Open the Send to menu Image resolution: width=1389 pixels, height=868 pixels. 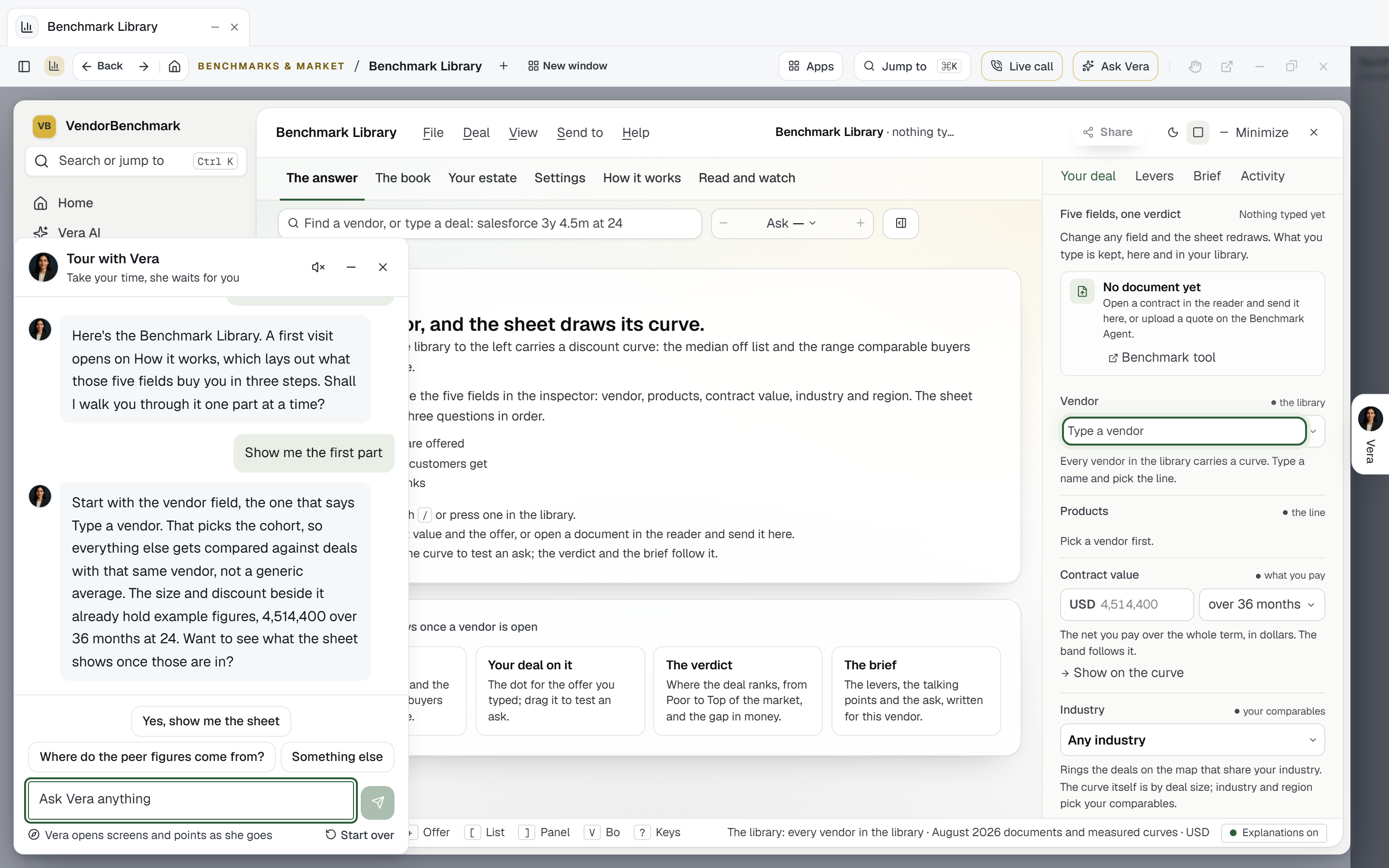point(580,133)
